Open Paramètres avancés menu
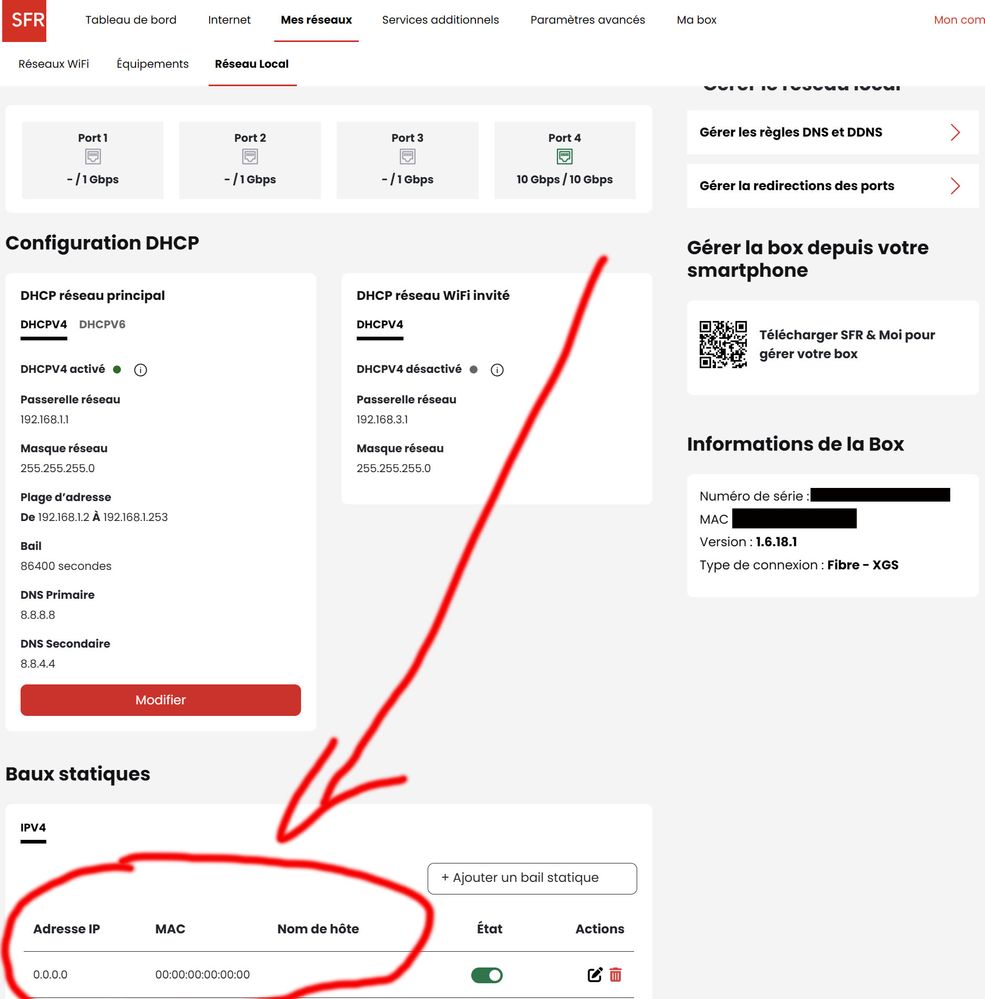Screen dimensions: 985x999 (587, 20)
